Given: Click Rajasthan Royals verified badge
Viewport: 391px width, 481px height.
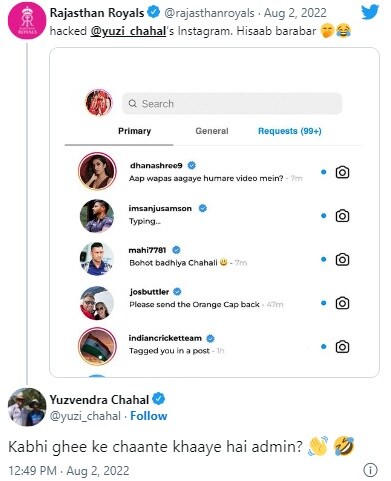Looking at the screenshot, I should click(153, 13).
